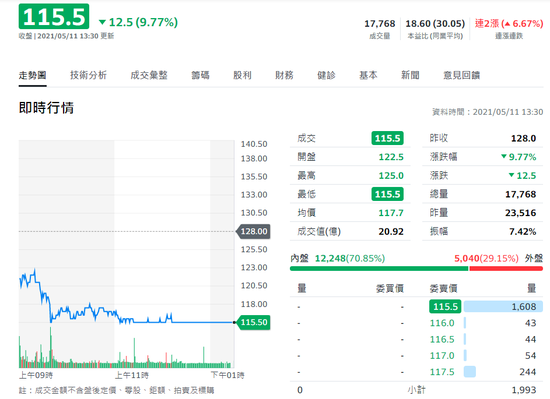Click the 內盤 12,248(70.85%) text
The image size is (550, 399).
pos(337,258)
